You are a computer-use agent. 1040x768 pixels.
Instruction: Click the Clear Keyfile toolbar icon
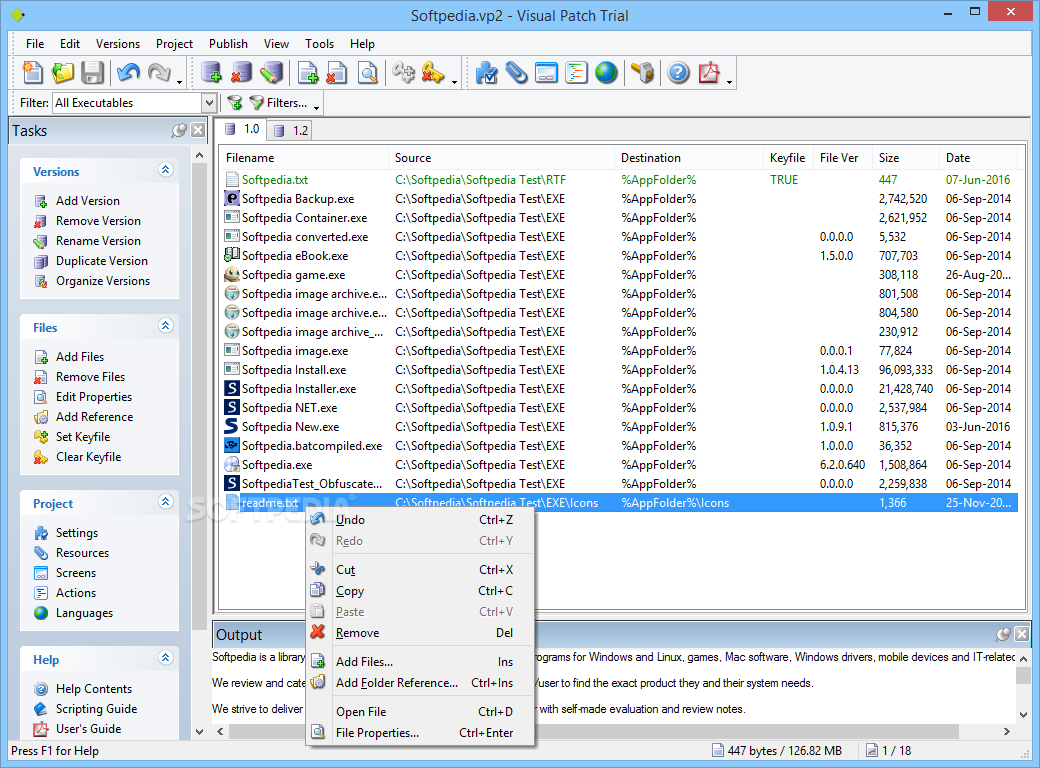tap(433, 73)
